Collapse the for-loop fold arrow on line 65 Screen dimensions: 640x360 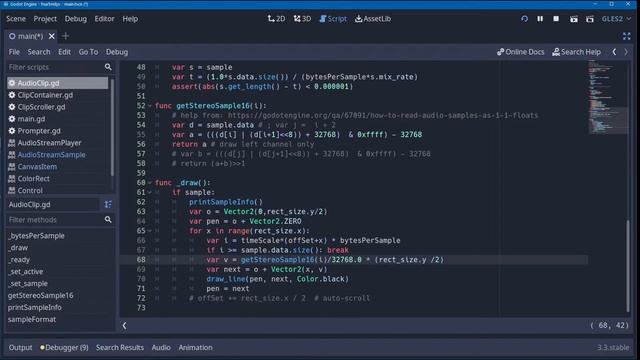click(150, 231)
